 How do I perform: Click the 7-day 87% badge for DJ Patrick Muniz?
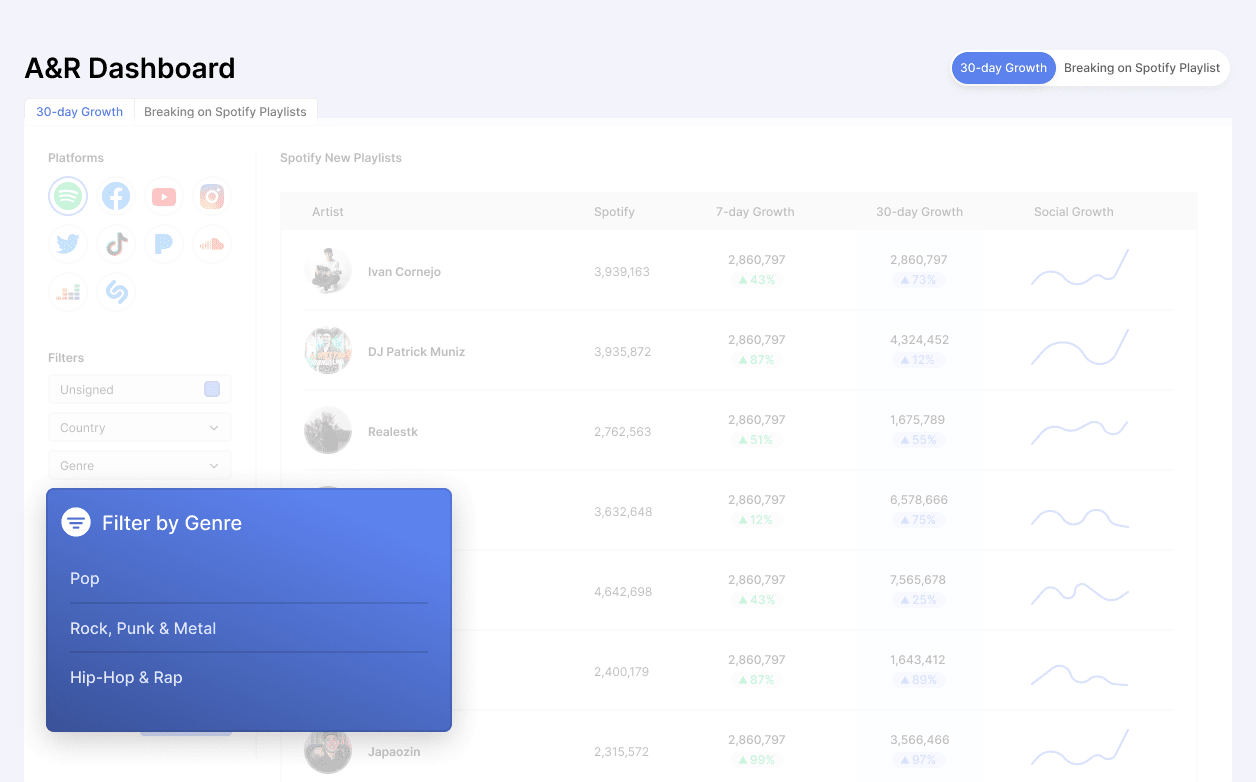(757, 360)
